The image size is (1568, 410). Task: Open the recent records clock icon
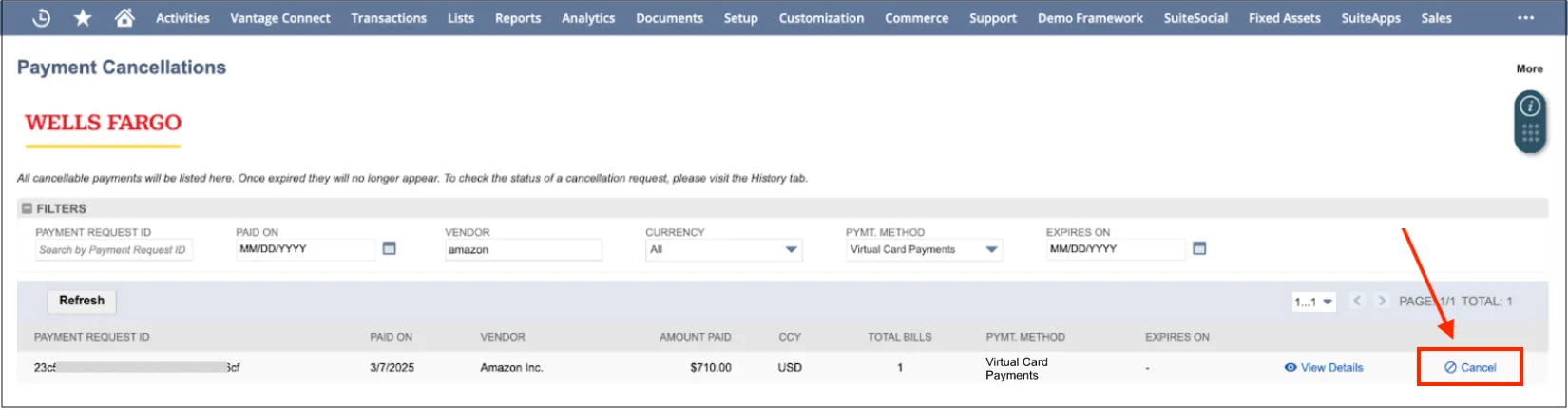pyautogui.click(x=41, y=17)
